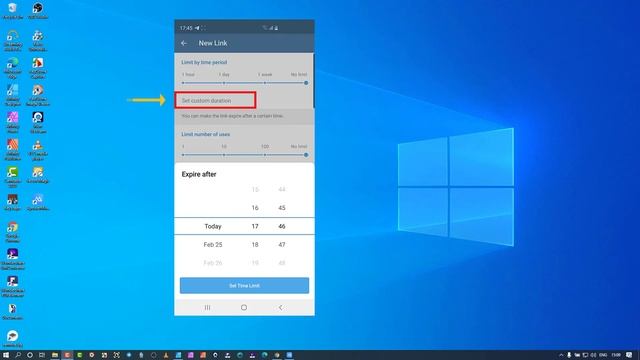Click the Set Time Limit button
The image size is (640, 360).
[244, 285]
